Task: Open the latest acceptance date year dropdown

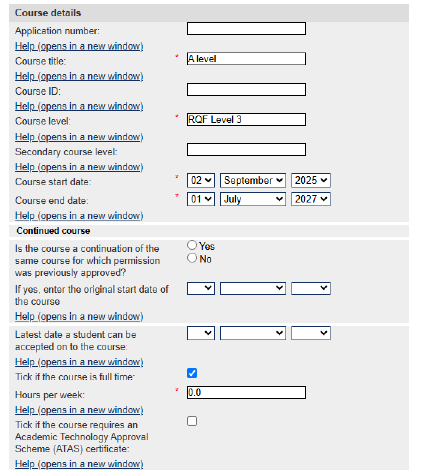Action: [x=311, y=333]
